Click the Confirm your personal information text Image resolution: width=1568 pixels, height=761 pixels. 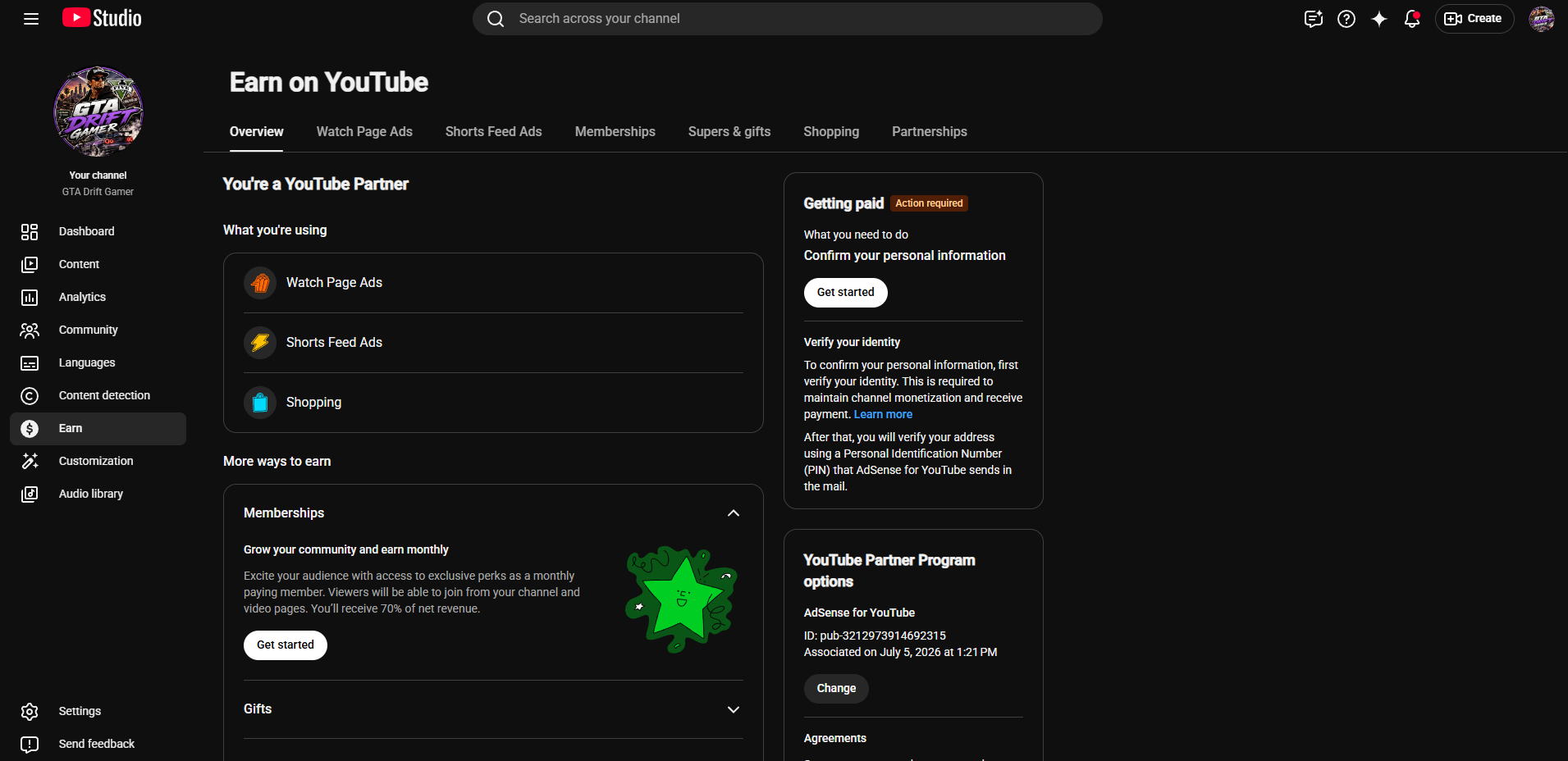pos(905,256)
